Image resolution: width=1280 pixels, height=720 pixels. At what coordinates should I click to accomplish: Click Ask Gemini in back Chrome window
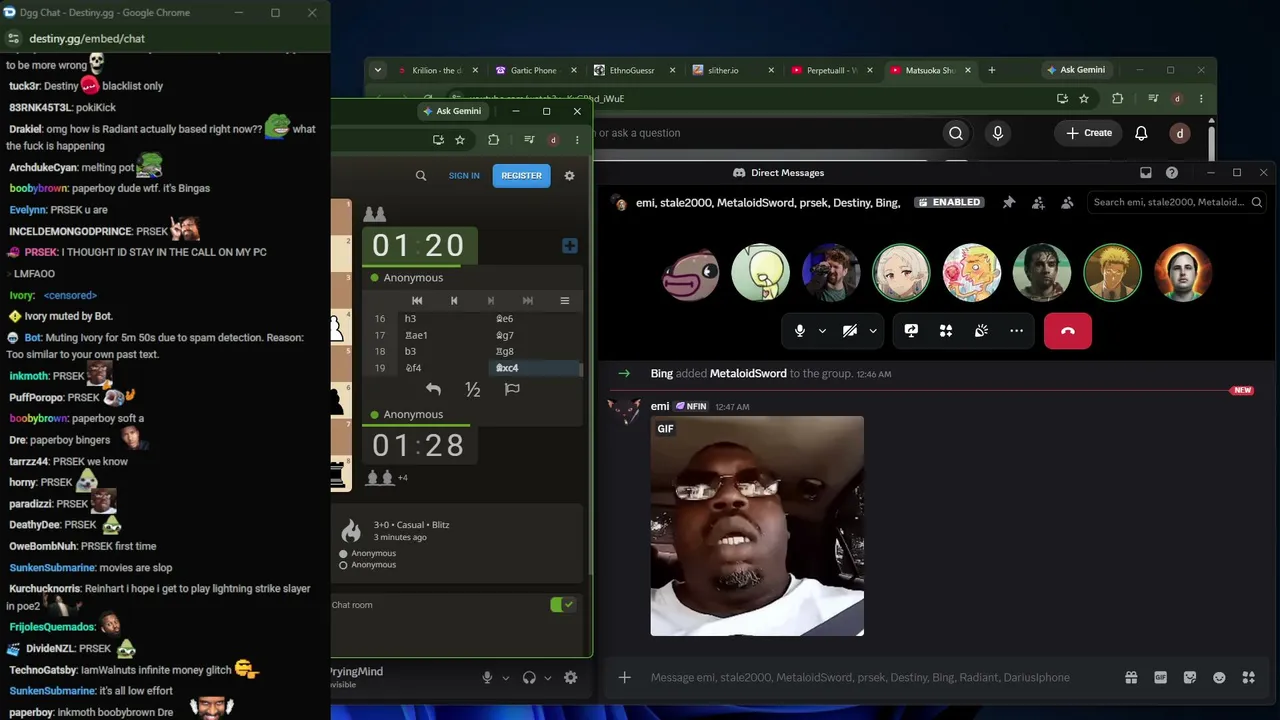(x=1075, y=70)
